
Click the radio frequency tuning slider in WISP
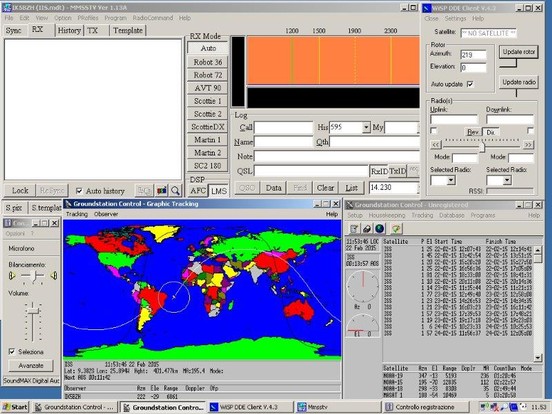[482, 145]
